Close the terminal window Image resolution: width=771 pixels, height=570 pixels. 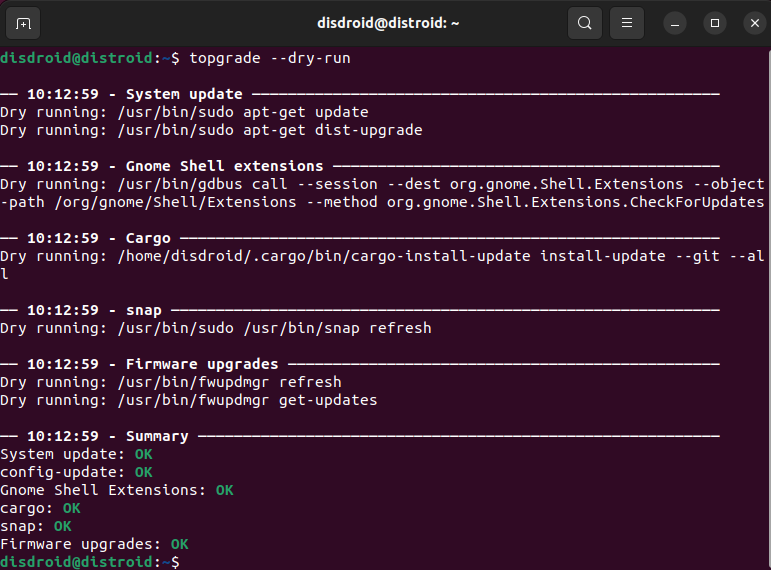click(x=755, y=24)
